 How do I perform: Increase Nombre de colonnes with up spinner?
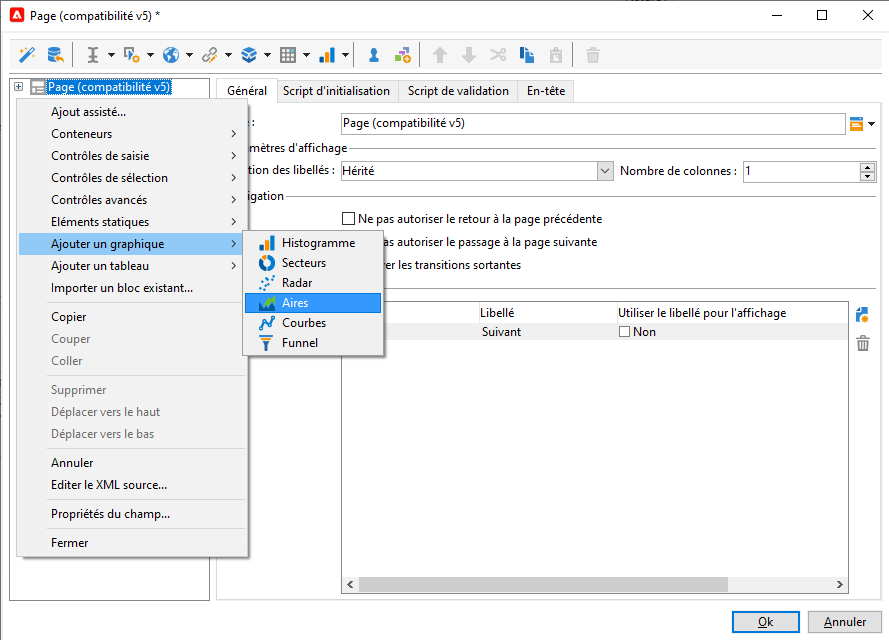[867, 167]
